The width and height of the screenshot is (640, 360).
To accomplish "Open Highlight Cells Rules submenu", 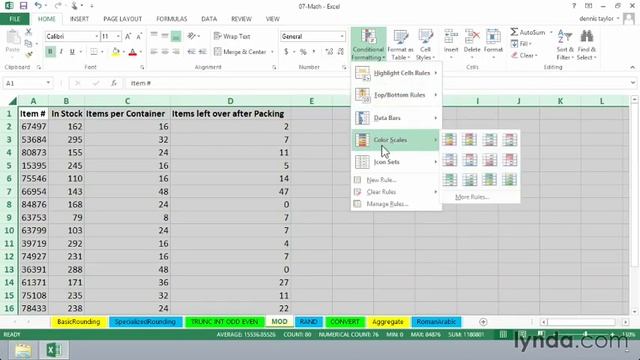I will click(396, 73).
